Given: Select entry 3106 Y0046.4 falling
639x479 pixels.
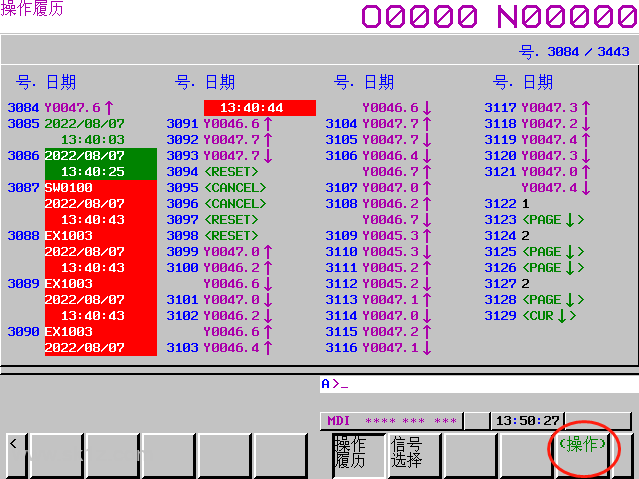Looking at the screenshot, I should pyautogui.click(x=378, y=156).
